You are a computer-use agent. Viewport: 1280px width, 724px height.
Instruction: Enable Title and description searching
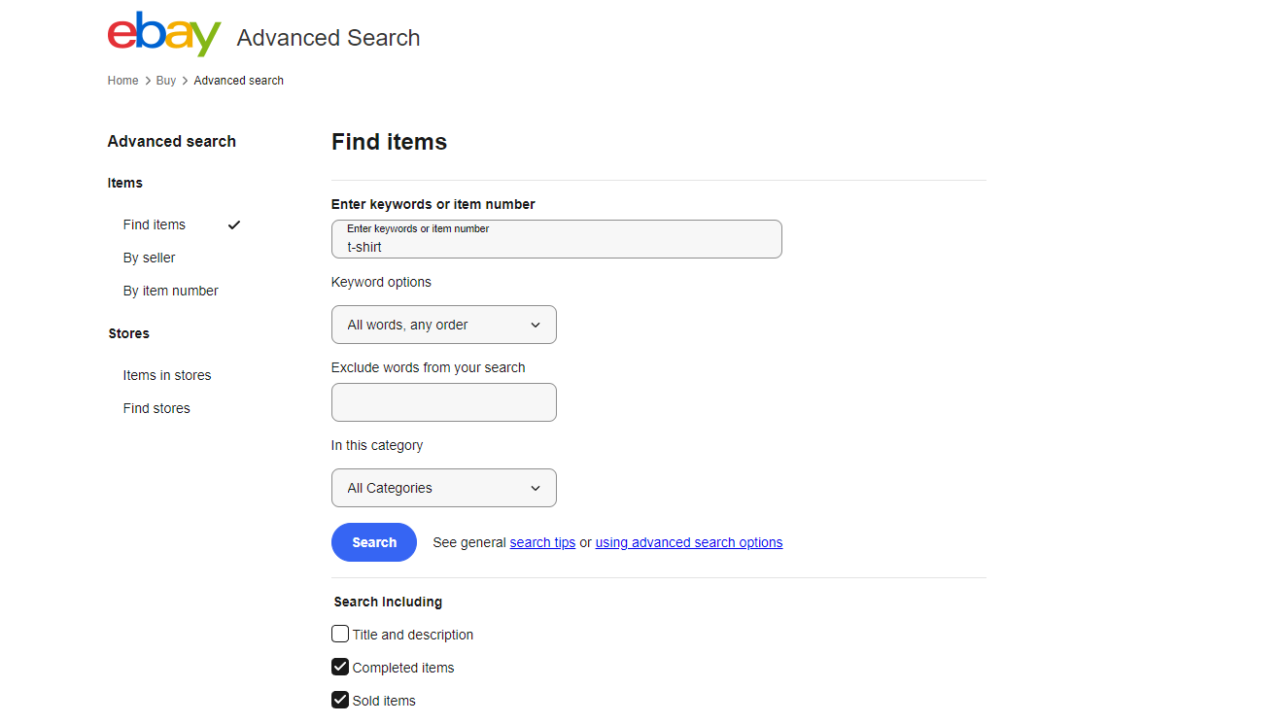pyautogui.click(x=340, y=633)
